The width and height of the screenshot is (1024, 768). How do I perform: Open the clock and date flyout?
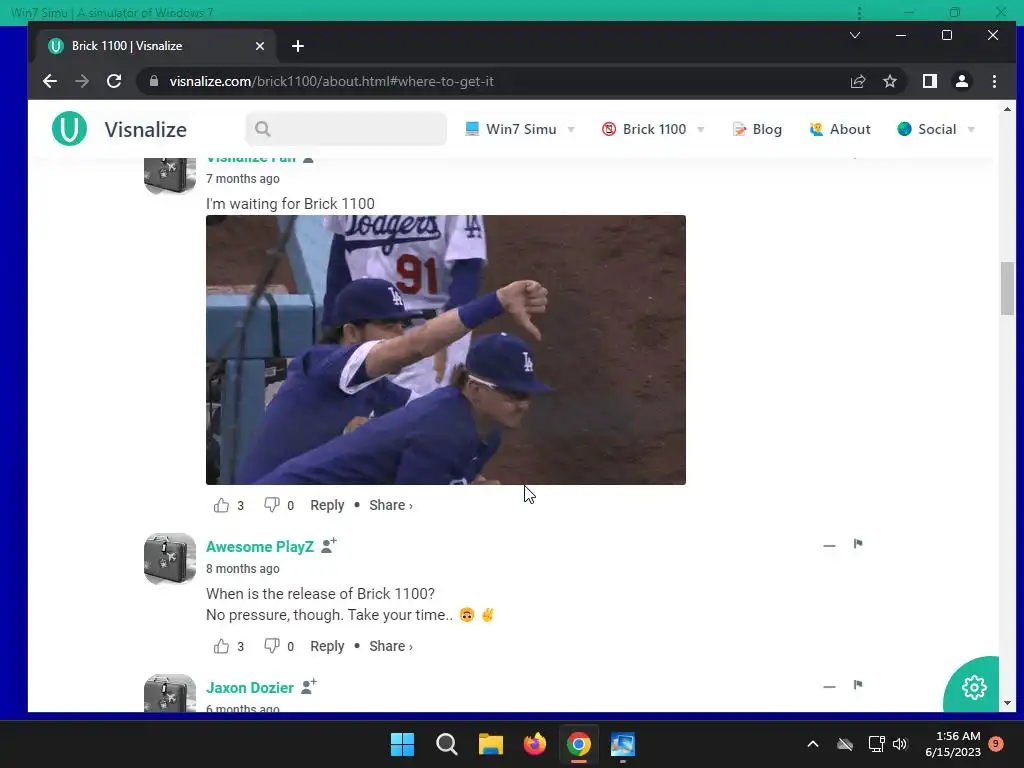point(953,744)
